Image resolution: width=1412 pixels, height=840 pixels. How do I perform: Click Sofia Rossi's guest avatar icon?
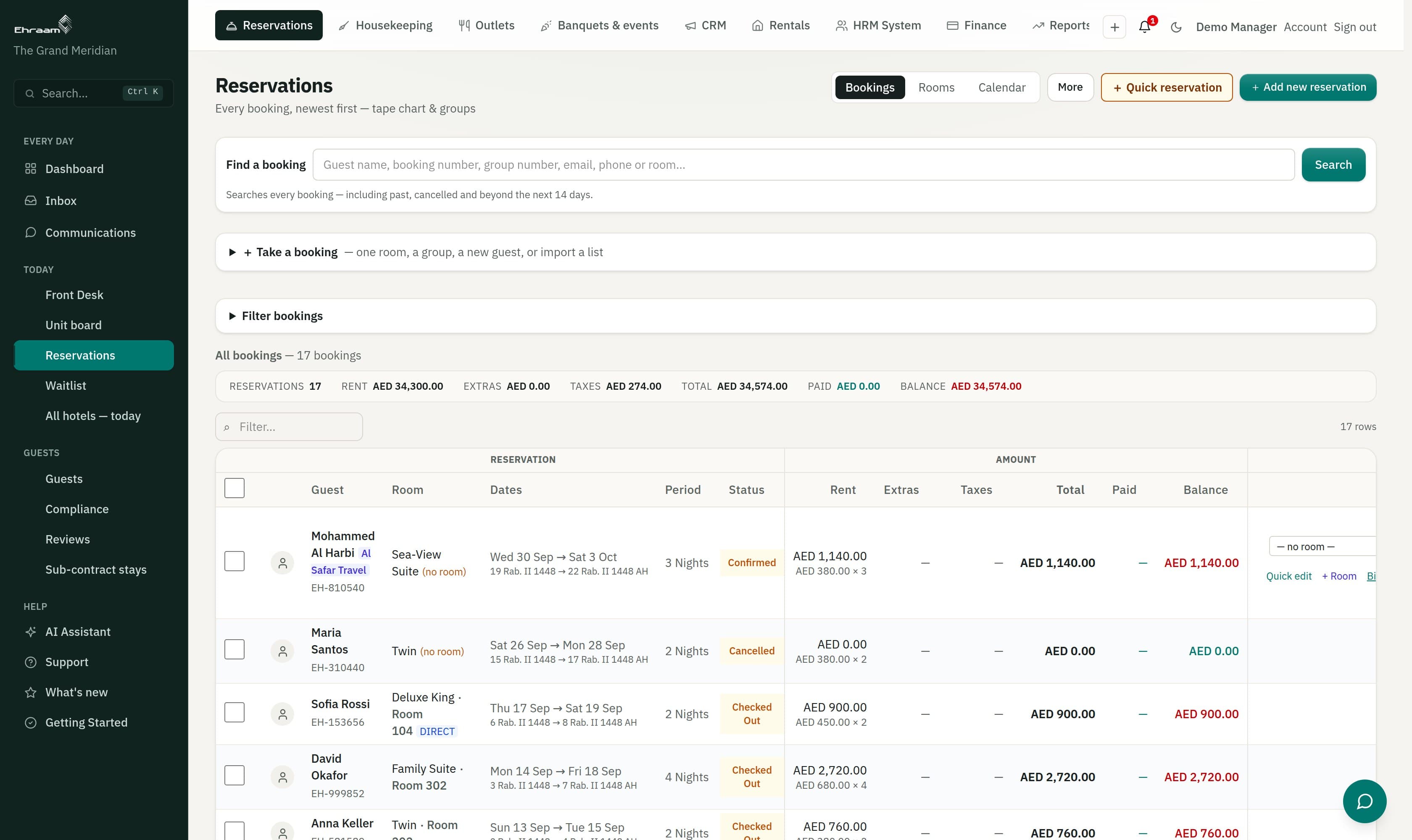point(283,714)
